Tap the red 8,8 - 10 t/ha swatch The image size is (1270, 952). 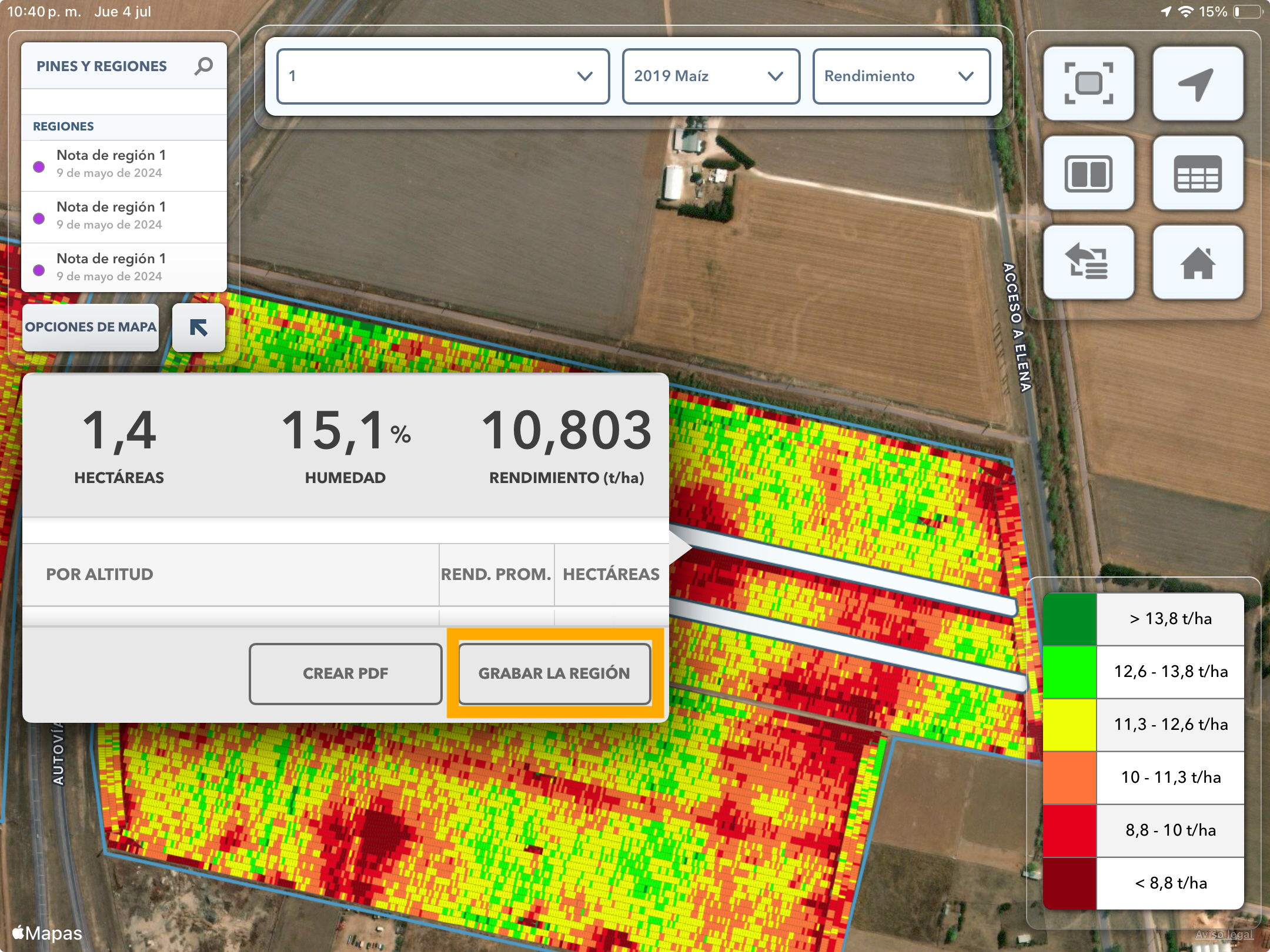pyautogui.click(x=1070, y=831)
